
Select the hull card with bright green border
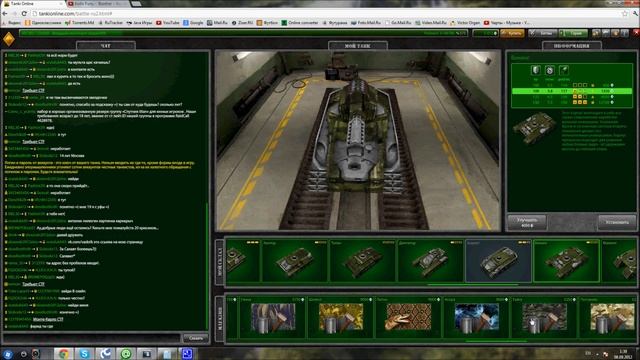pos(566,261)
